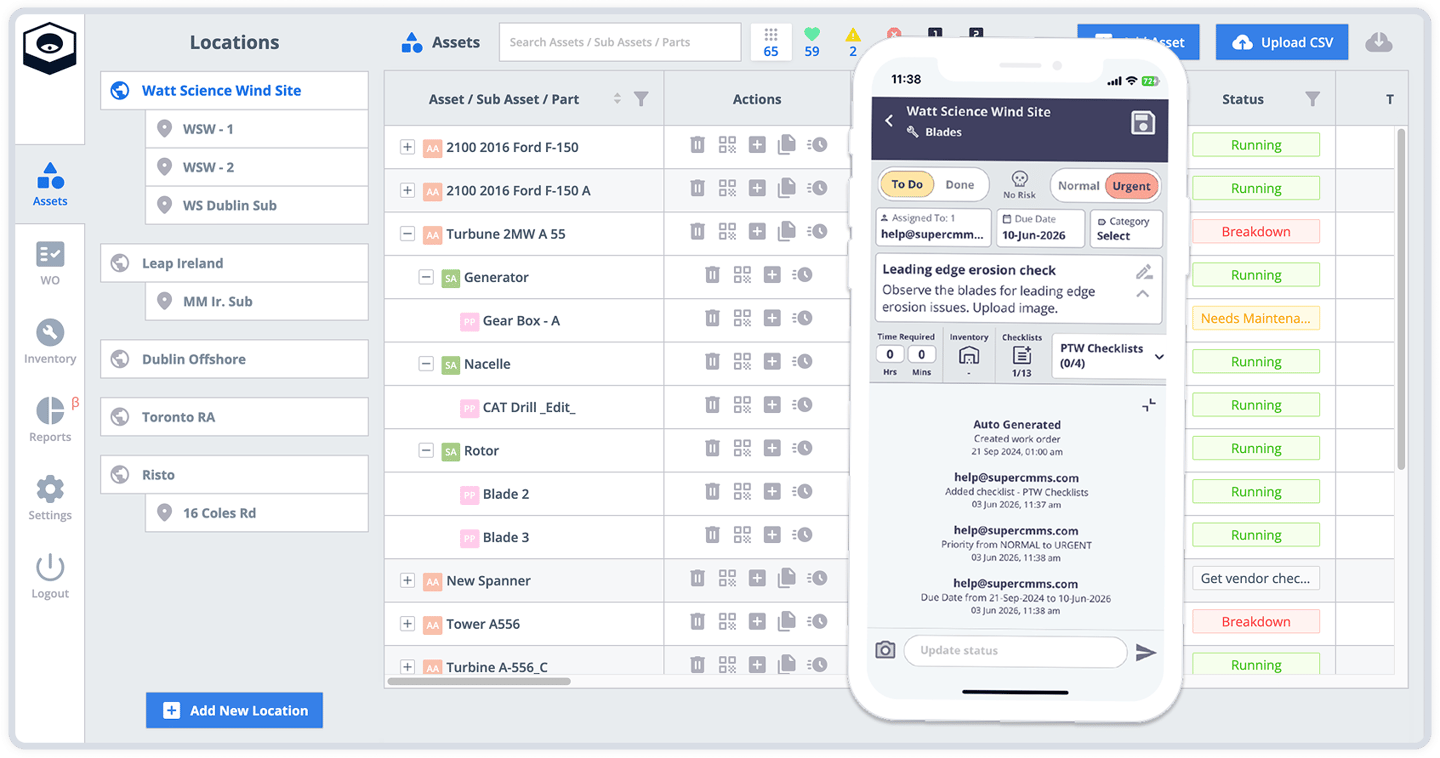The width and height of the screenshot is (1440, 758).
Task: Set priority to Urgent
Action: [1131, 186]
